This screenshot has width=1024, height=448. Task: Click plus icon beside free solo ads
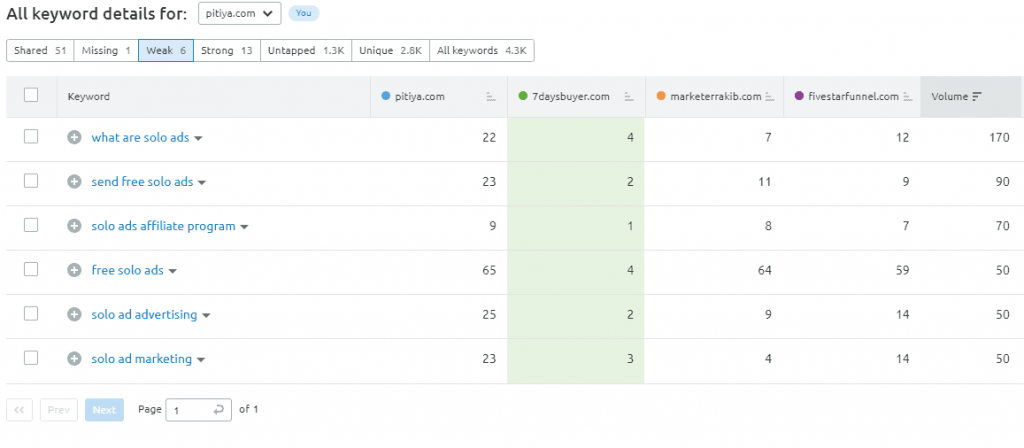[x=74, y=270]
